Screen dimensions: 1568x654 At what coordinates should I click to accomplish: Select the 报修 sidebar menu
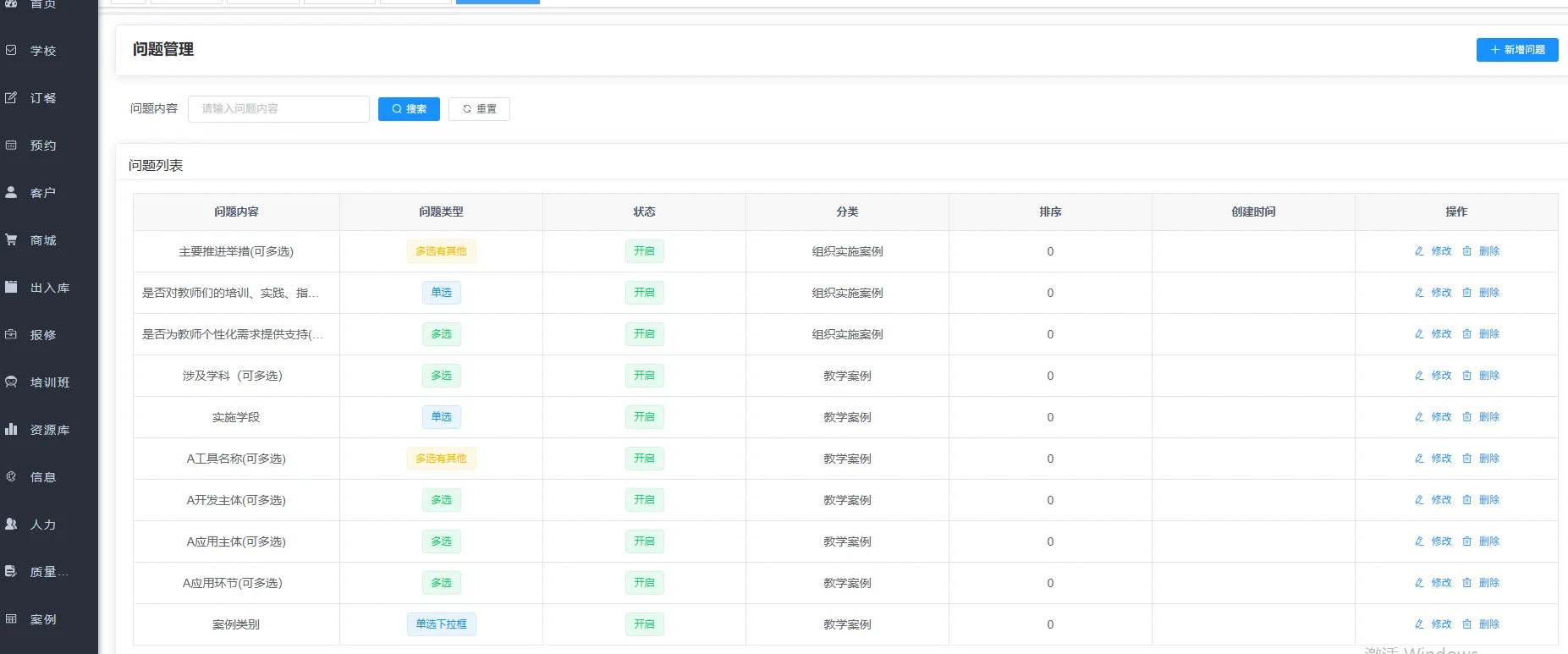[42, 335]
